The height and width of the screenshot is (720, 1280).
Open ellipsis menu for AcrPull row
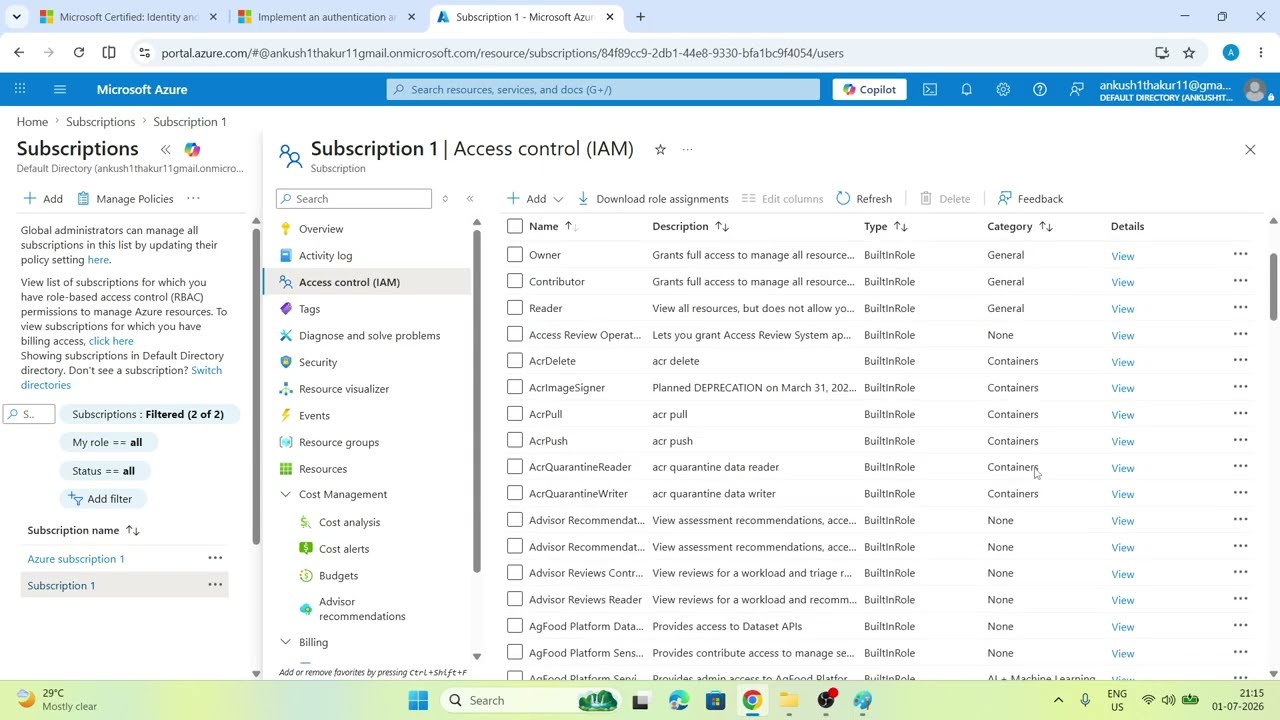[x=1240, y=413]
